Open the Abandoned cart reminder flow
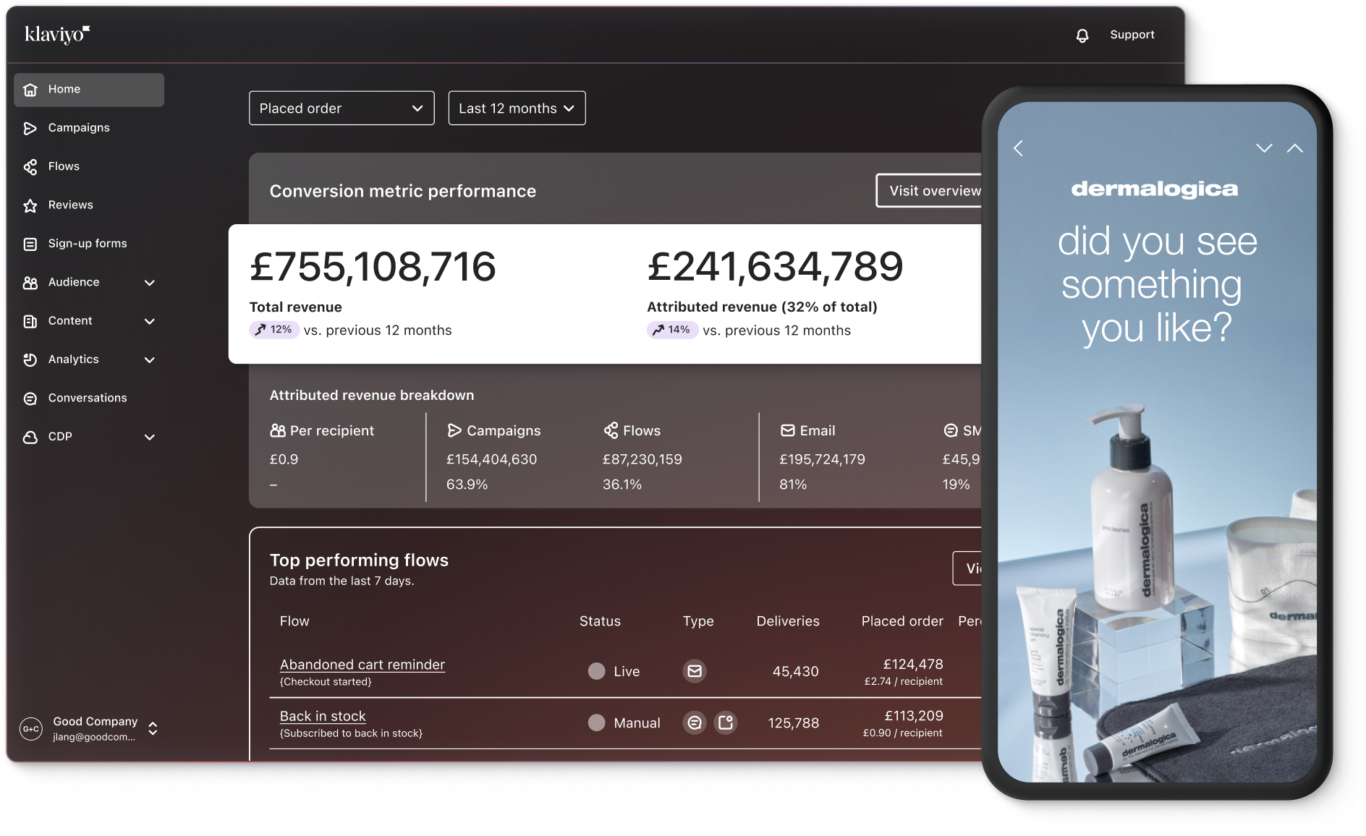Image resolution: width=1366 pixels, height=836 pixels. coord(362,664)
